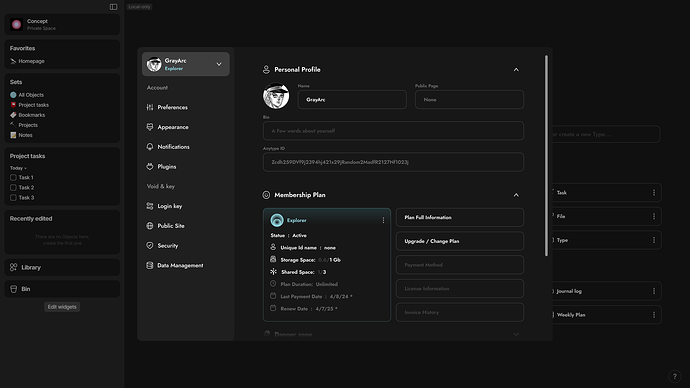Click the help question mark icon
Viewport: 690px width, 388px height.
pyautogui.click(x=675, y=377)
